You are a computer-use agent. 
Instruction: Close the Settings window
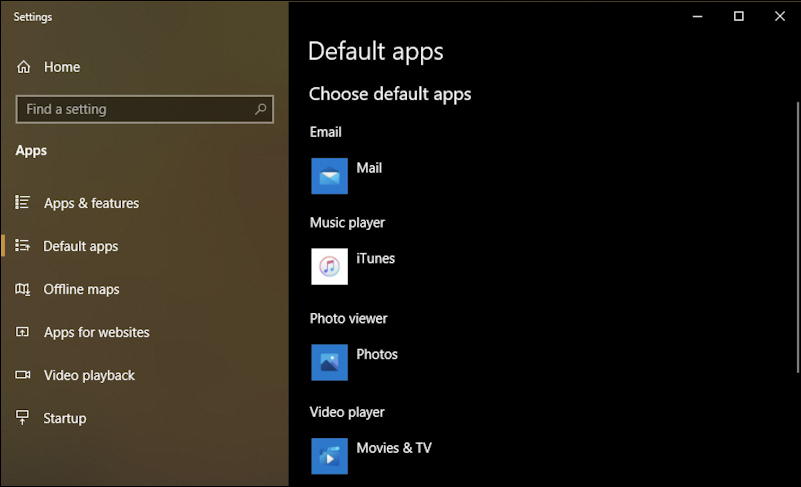coord(780,16)
